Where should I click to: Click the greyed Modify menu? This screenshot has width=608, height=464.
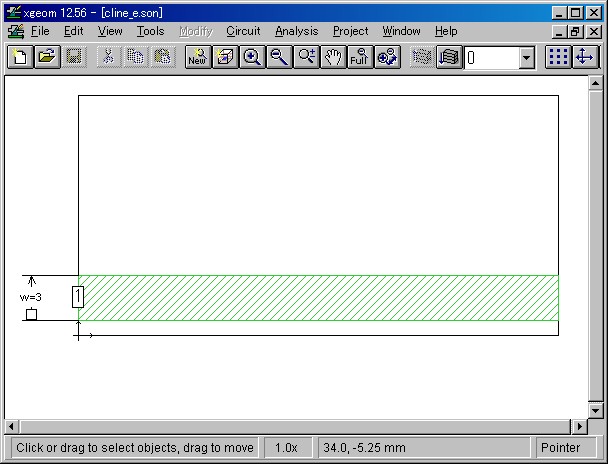(x=196, y=31)
